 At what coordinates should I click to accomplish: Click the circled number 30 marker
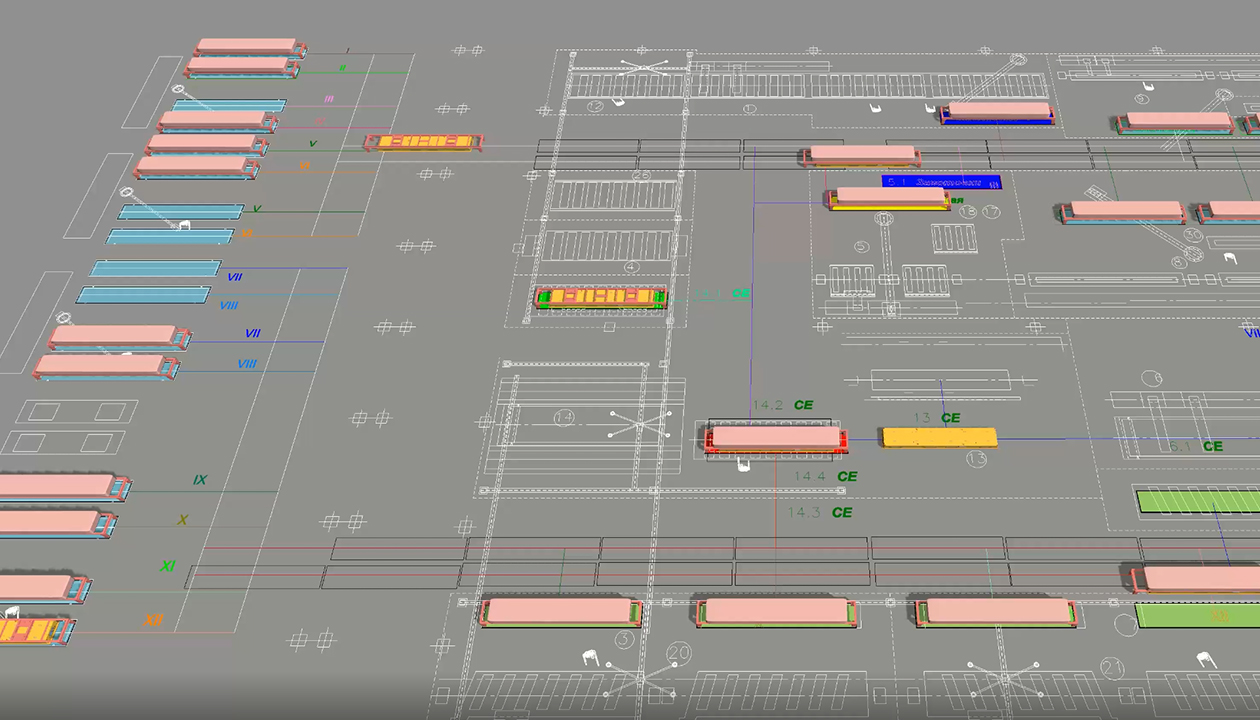[1192, 235]
